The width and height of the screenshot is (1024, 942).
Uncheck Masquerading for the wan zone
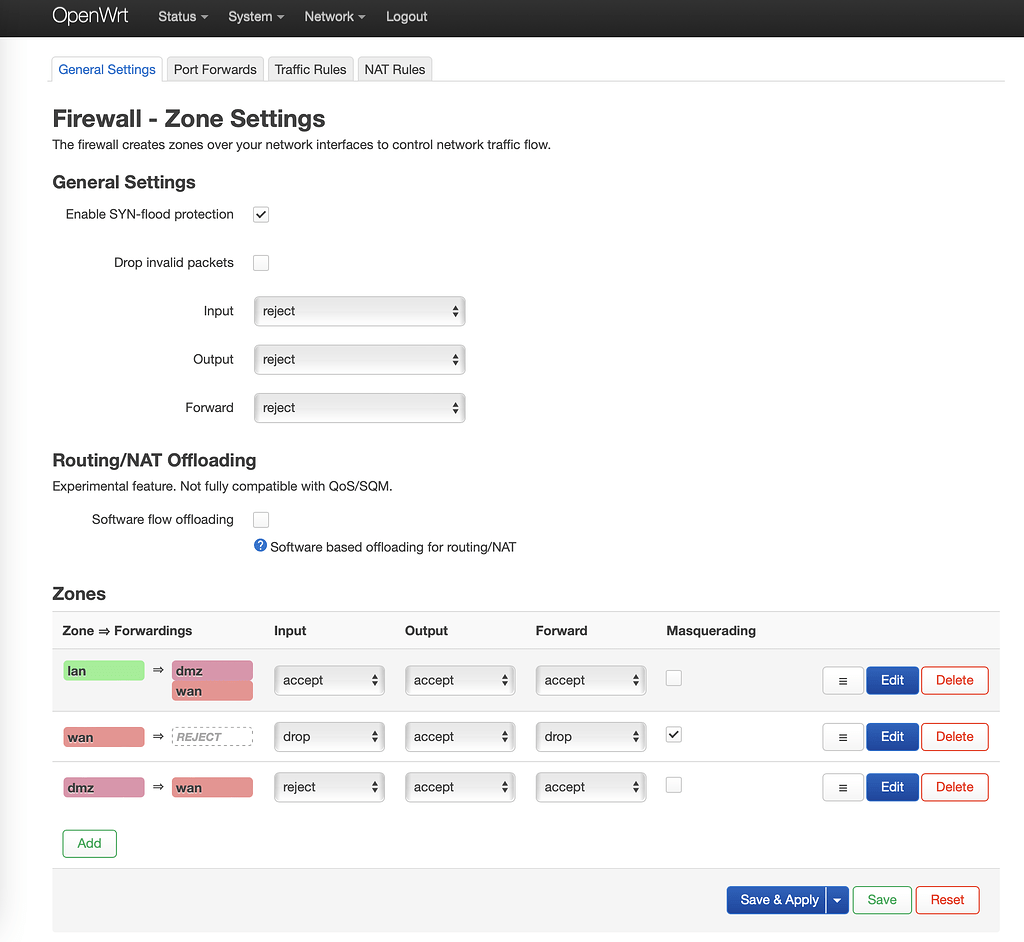point(674,735)
